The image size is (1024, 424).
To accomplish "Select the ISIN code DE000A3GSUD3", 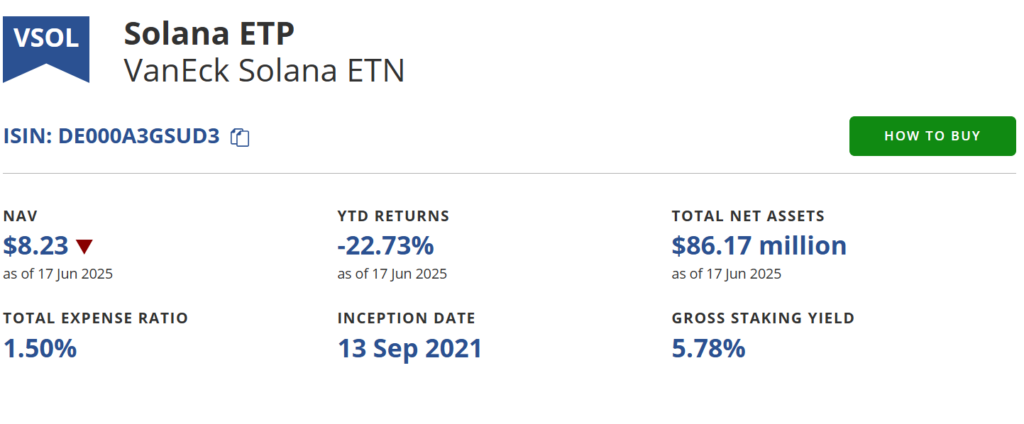I will (138, 137).
